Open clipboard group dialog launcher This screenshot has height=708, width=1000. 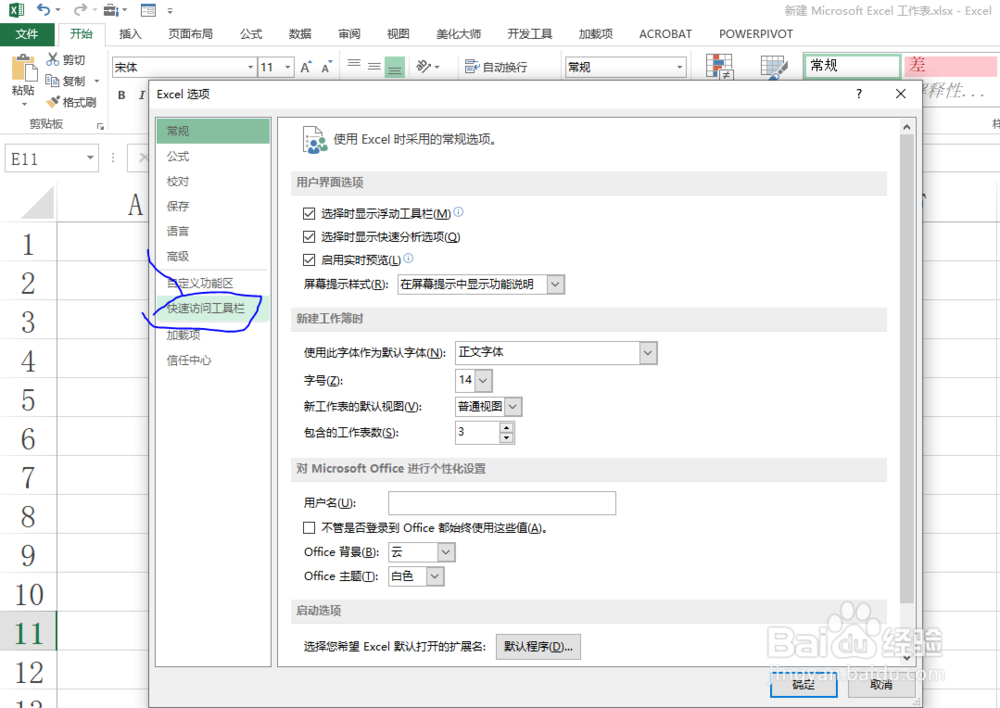(x=100, y=126)
